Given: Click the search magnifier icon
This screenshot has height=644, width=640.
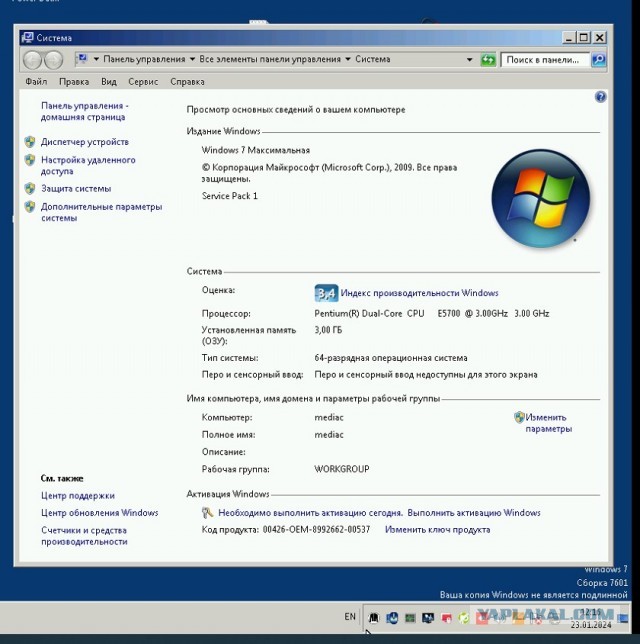Looking at the screenshot, I should coord(599,60).
